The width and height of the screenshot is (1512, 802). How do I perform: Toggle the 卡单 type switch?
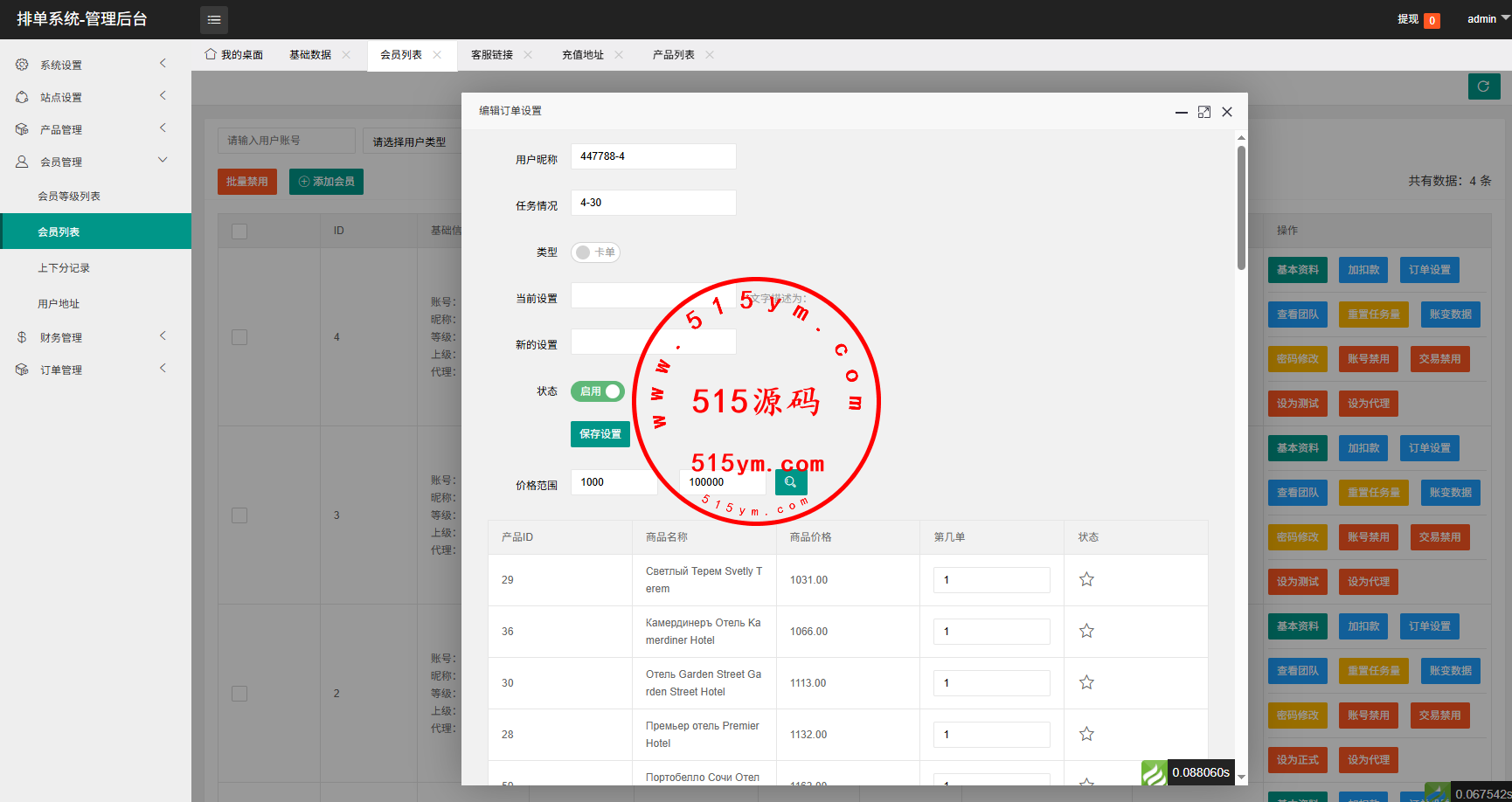(595, 252)
